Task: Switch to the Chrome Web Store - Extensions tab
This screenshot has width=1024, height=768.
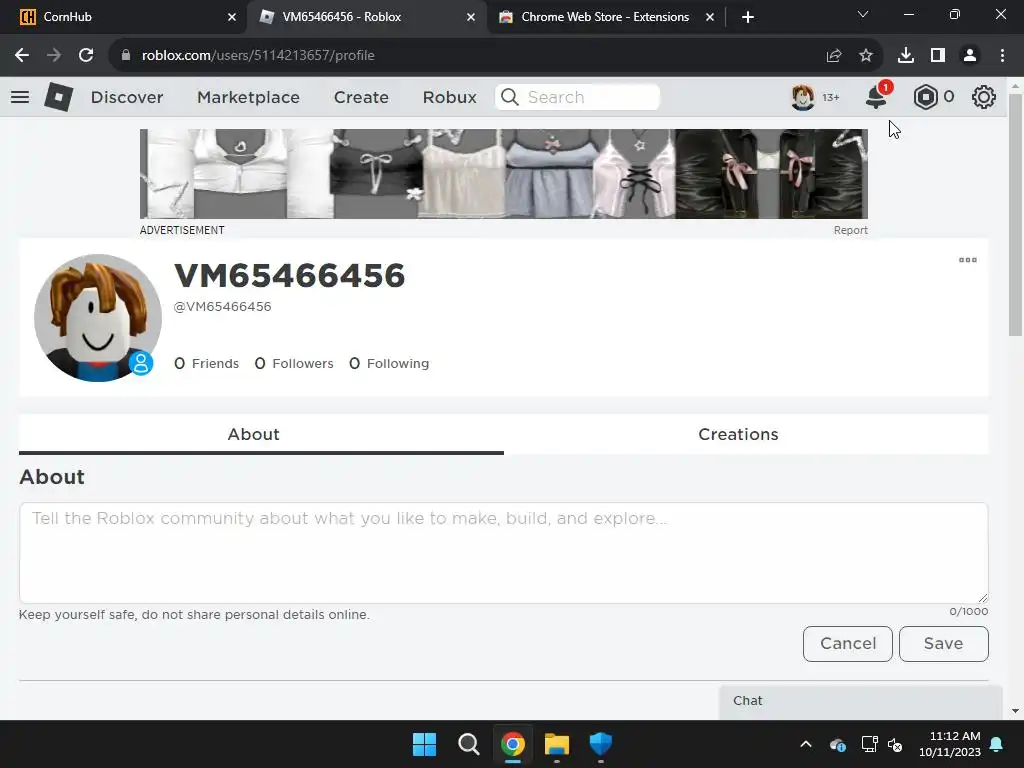Action: 605,17
